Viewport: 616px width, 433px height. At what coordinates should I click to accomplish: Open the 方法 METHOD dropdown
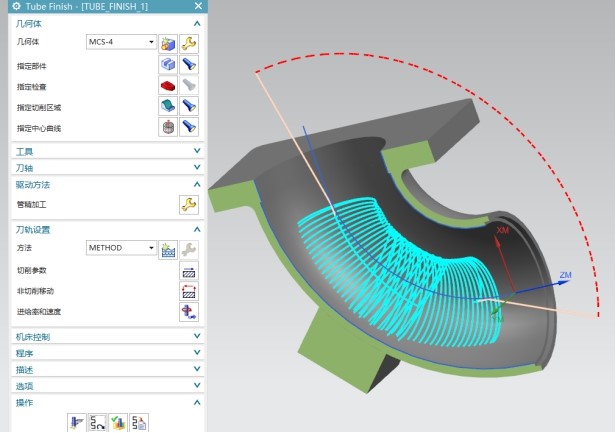point(151,247)
